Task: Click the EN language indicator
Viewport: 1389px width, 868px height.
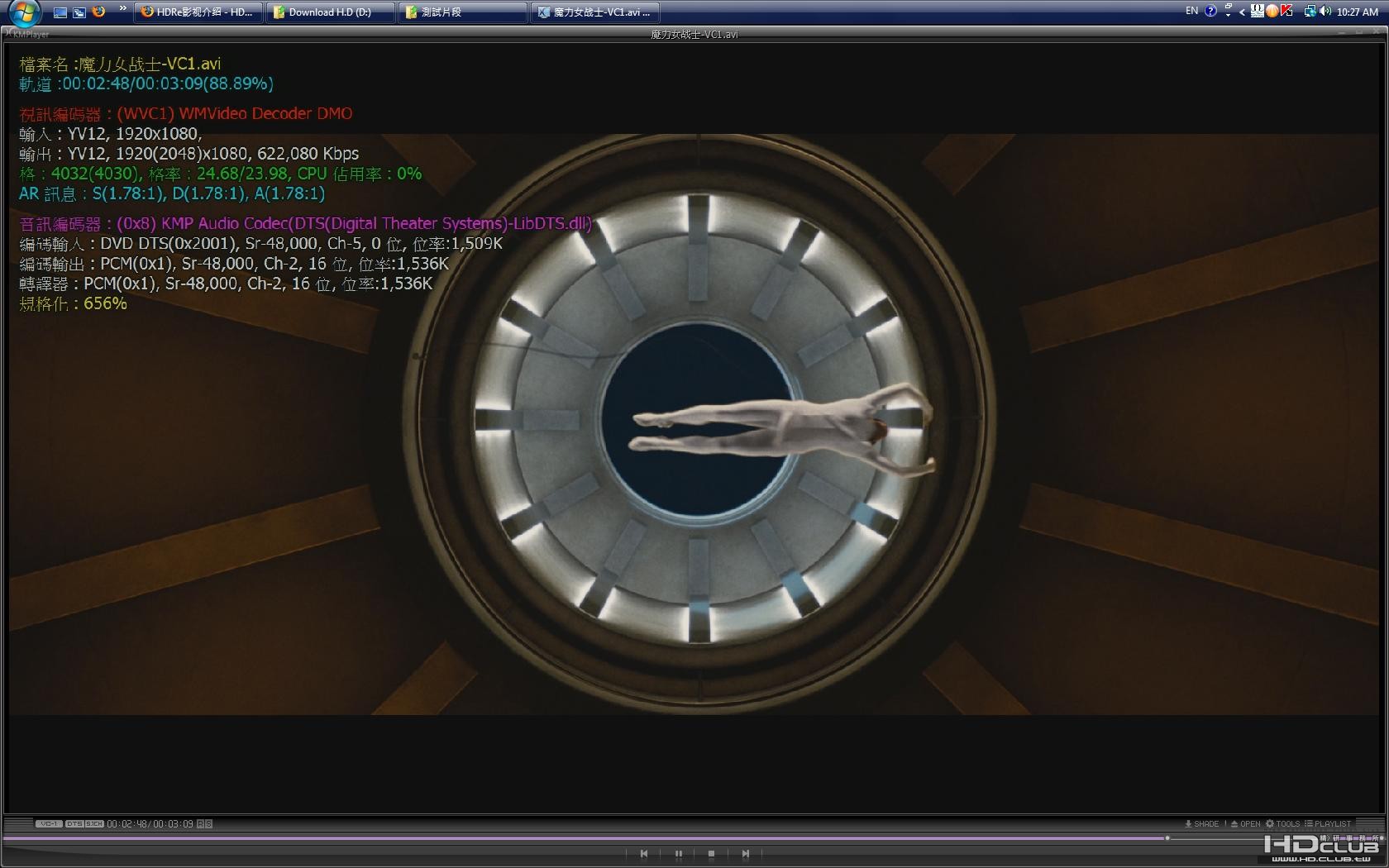Action: pos(1191,11)
